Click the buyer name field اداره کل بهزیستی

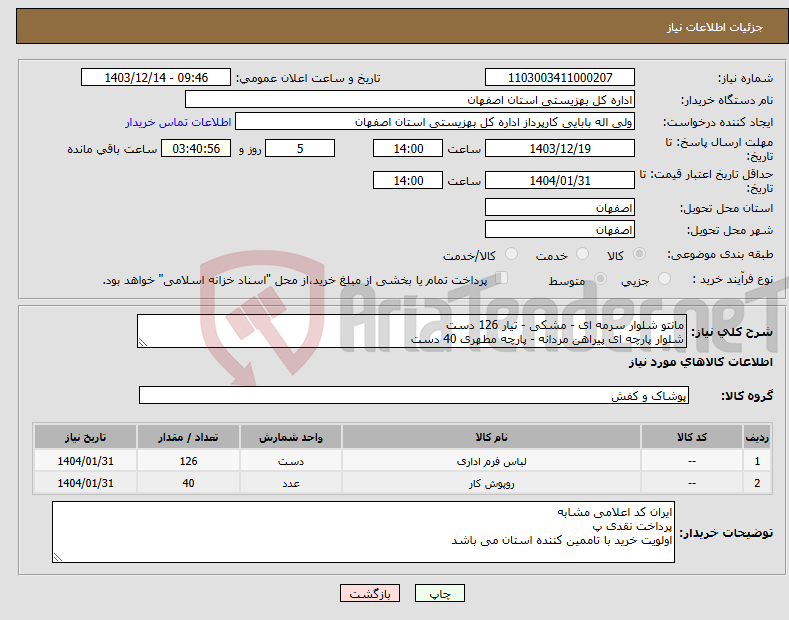[410, 100]
